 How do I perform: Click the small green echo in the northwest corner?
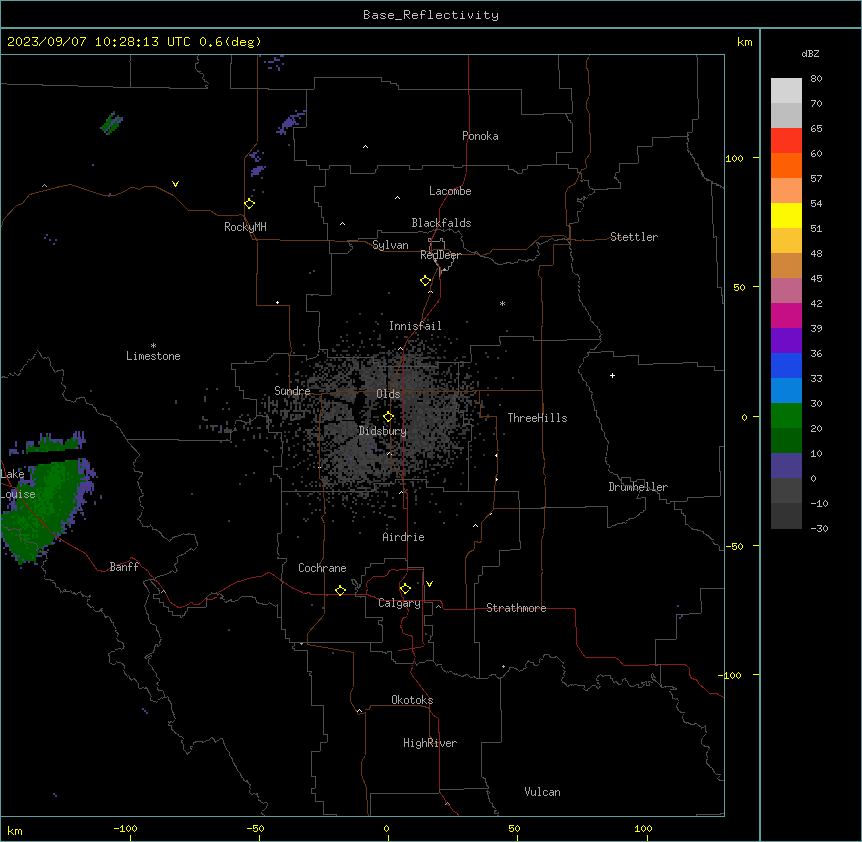(x=112, y=123)
